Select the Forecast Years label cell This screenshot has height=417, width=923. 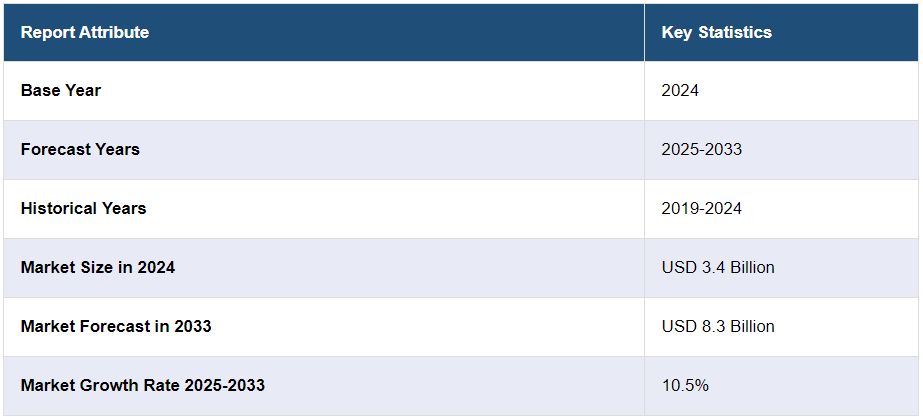pos(80,150)
